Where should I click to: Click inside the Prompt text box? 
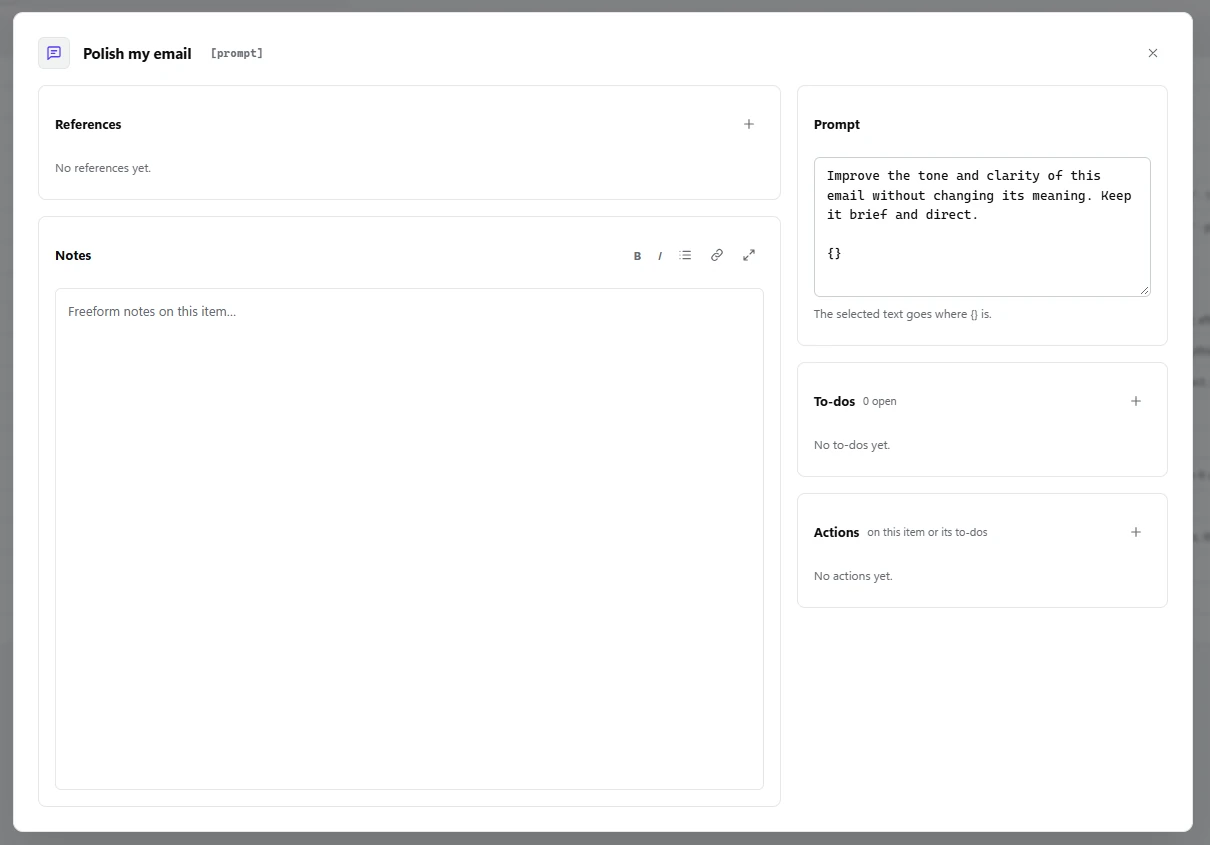tap(982, 227)
